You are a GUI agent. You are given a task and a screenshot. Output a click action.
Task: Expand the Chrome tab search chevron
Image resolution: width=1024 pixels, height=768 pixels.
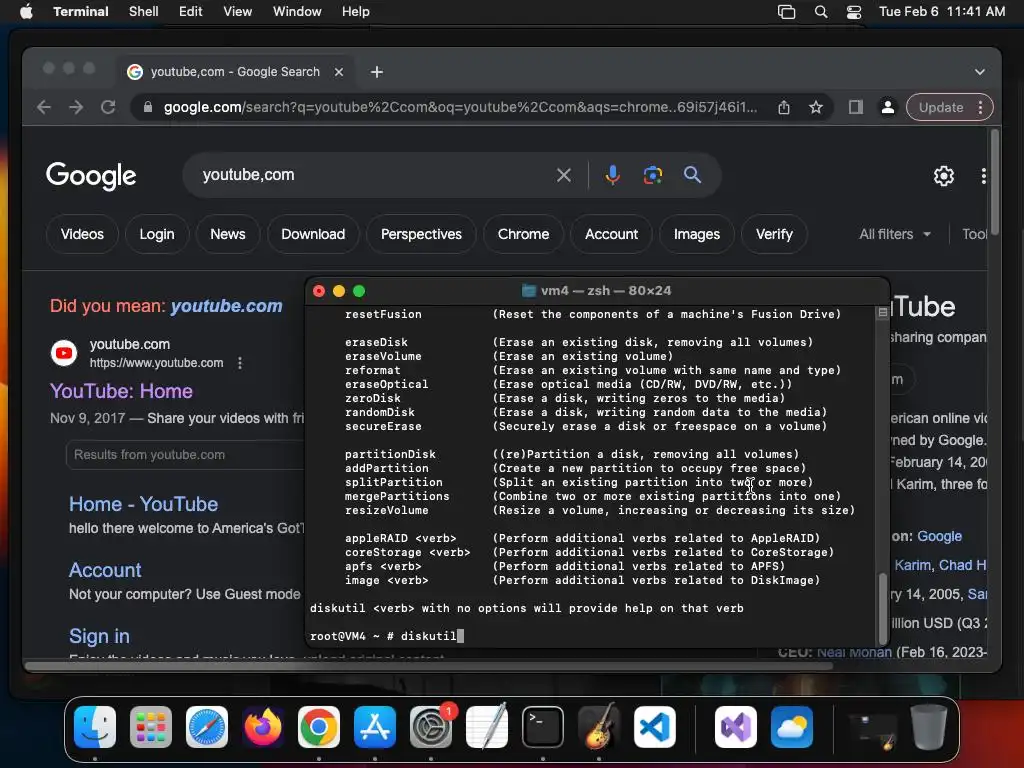(x=979, y=72)
